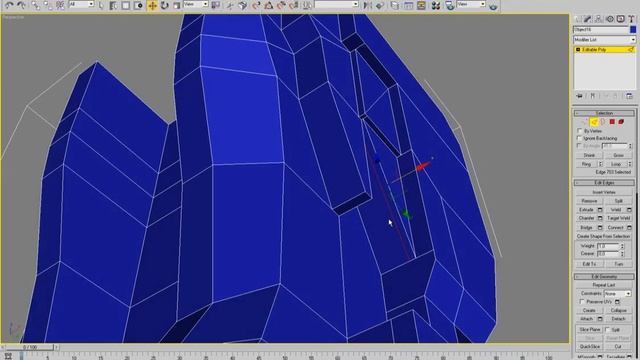640x360 pixels.
Task: Switch to Edge sub-object level
Action: [x=594, y=122]
